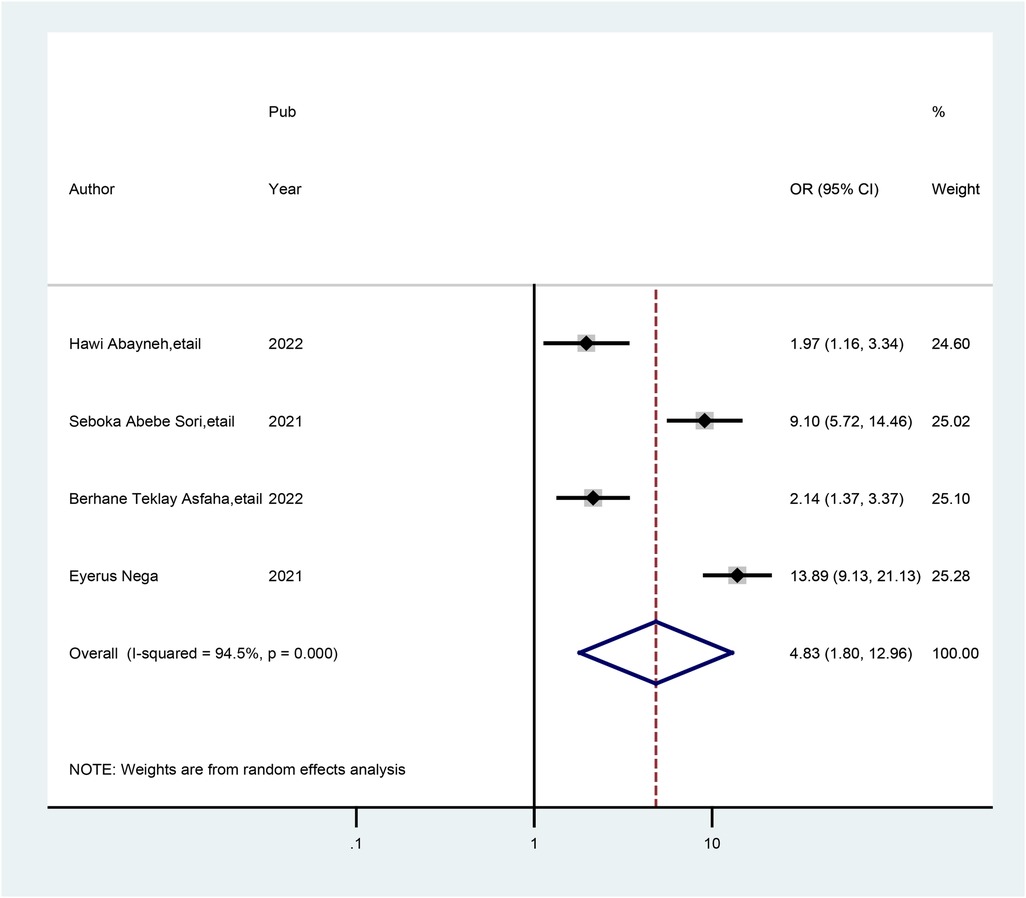The width and height of the screenshot is (1026, 898).
Task: Click the total weight 100.00
Action: coord(955,653)
